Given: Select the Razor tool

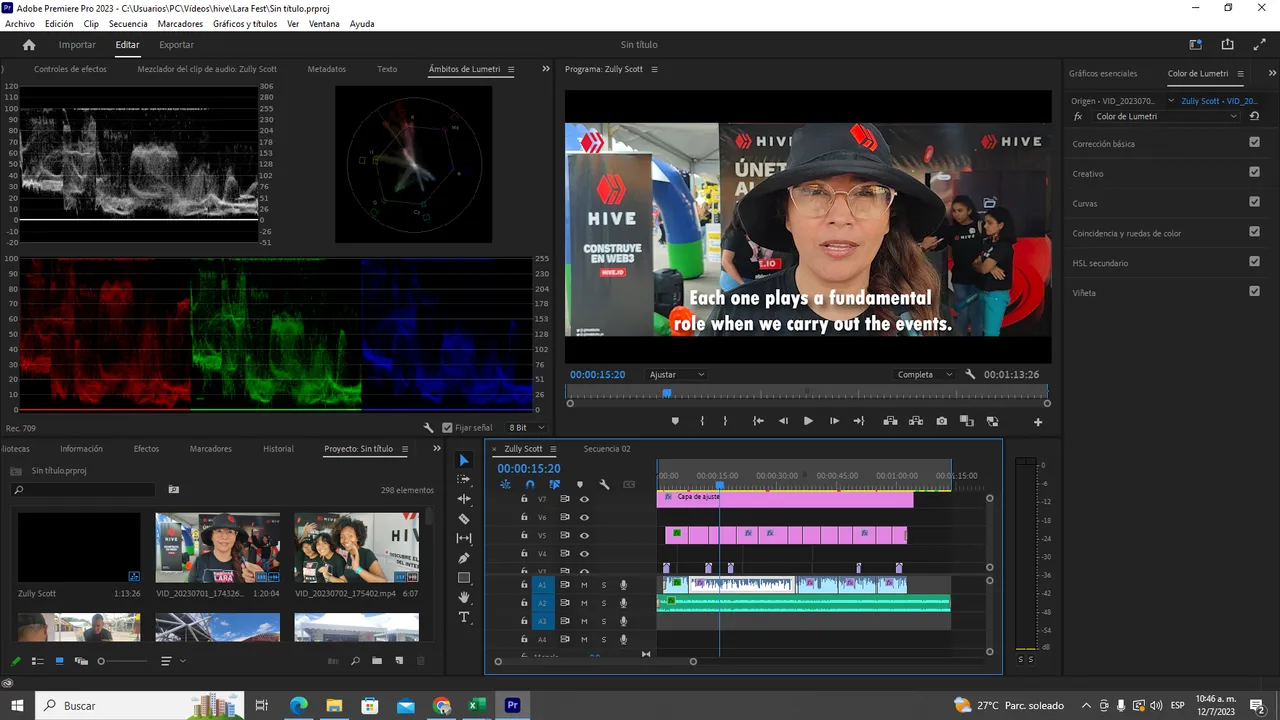Looking at the screenshot, I should (464, 519).
